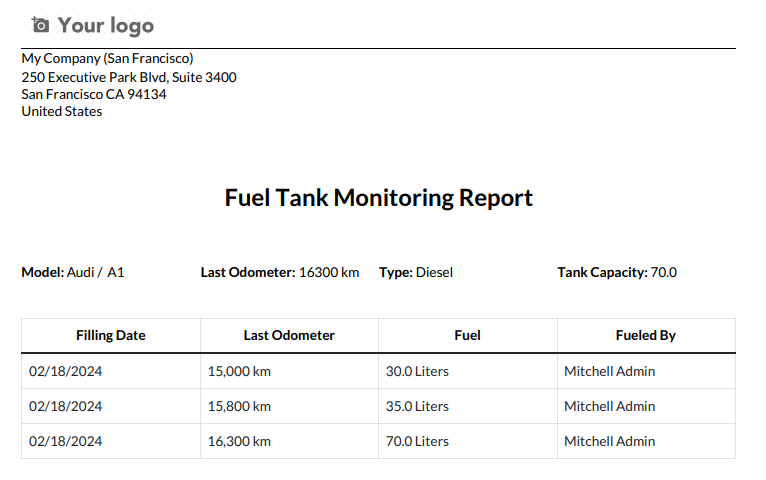Click 'Tank Capacity: 70.0' field
Screen dimensions: 766x480
[617, 272]
